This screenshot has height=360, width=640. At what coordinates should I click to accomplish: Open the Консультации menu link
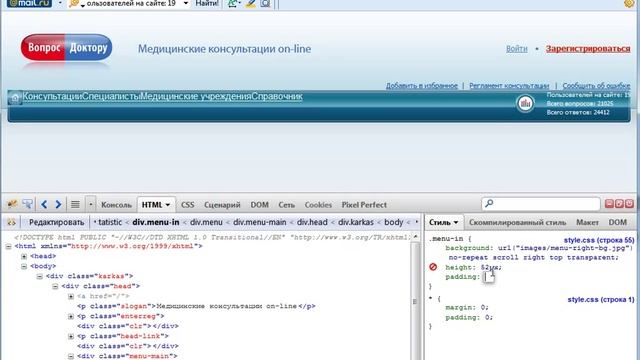click(52, 97)
